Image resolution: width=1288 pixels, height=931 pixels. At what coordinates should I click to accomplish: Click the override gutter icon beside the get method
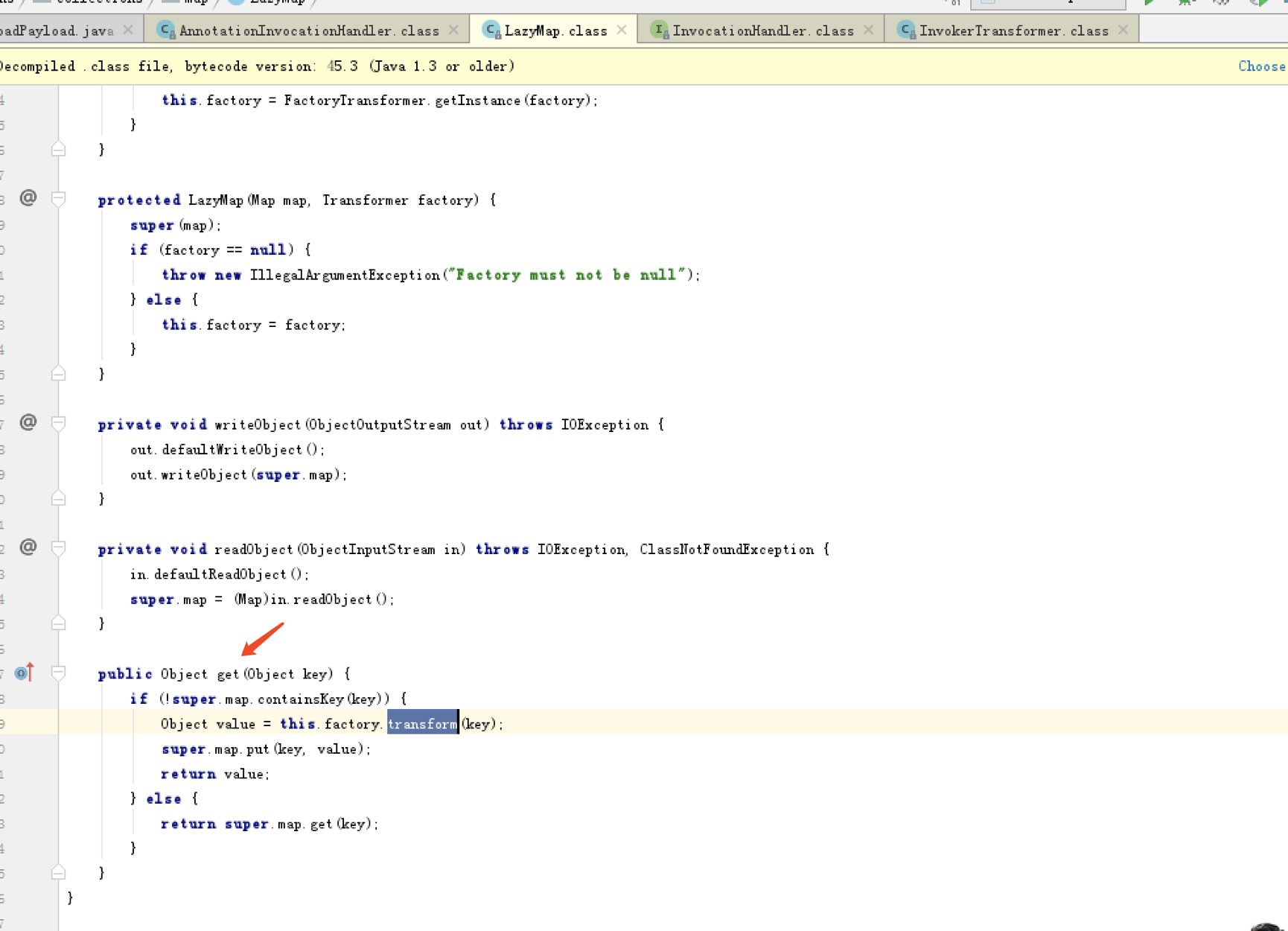coord(24,673)
